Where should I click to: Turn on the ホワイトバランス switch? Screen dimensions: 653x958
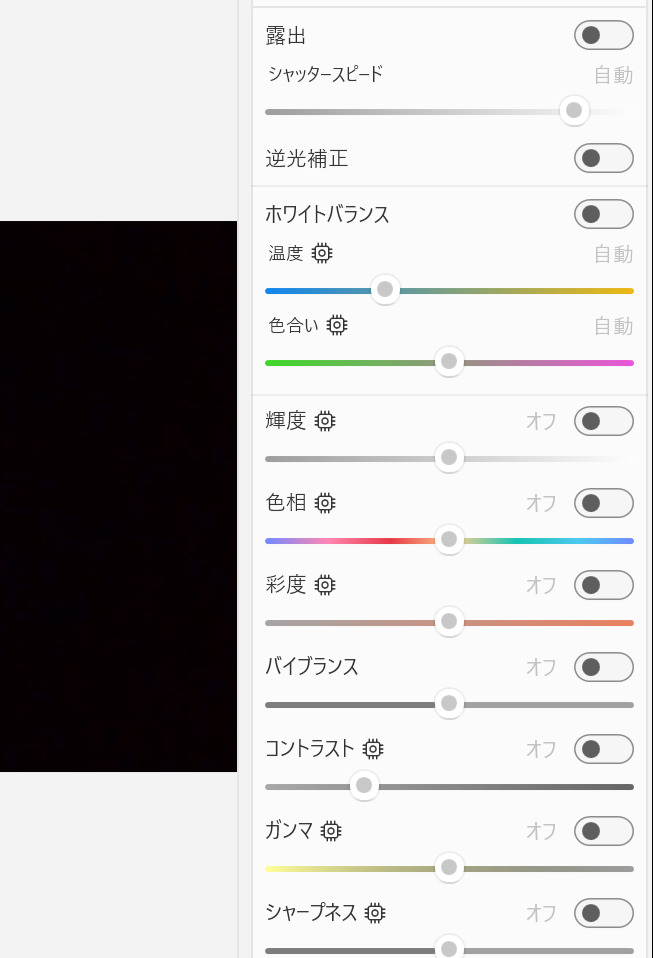tap(604, 214)
